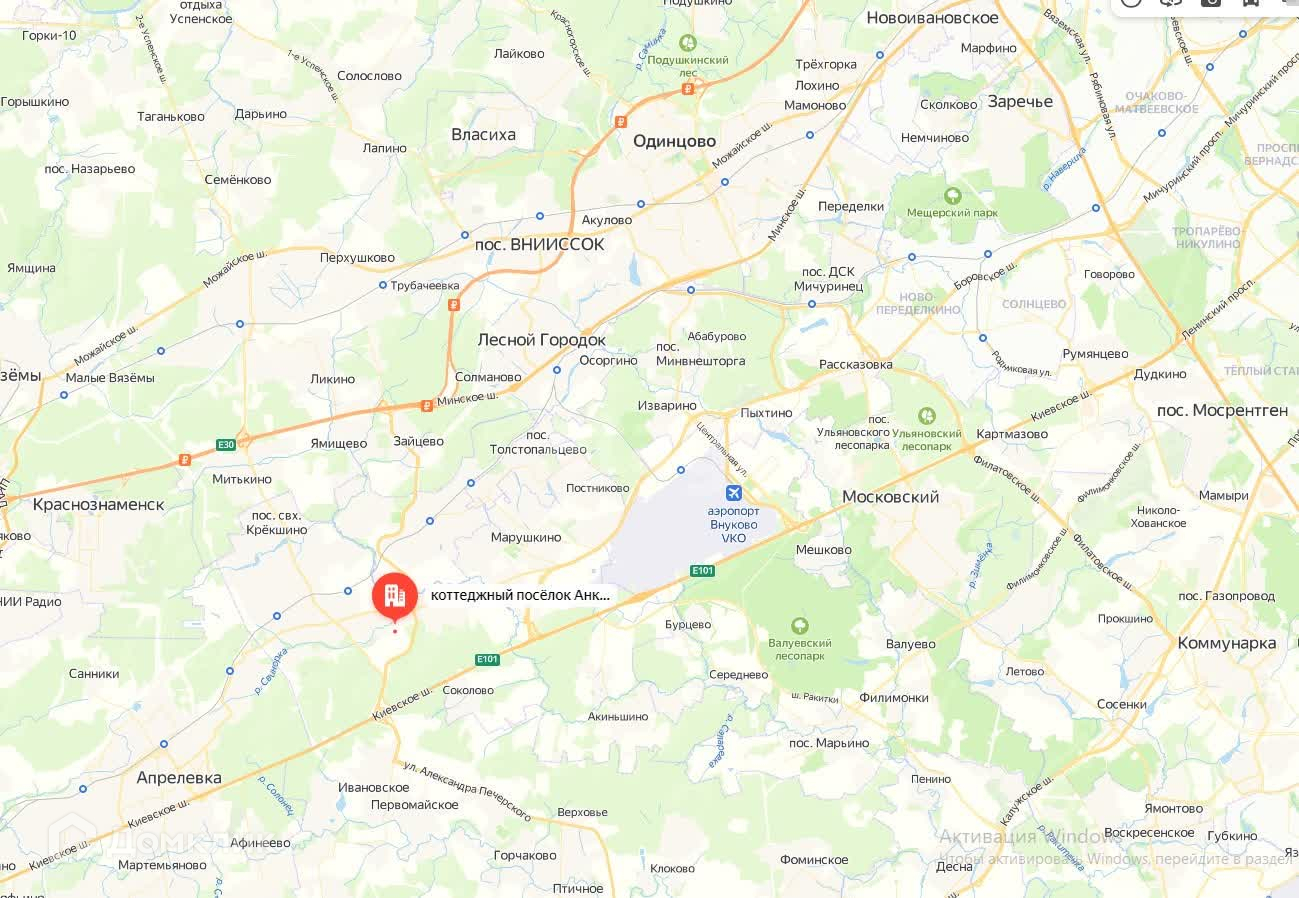1299x898 pixels.
Task: Open the Апрелевка town label
Action: [179, 778]
